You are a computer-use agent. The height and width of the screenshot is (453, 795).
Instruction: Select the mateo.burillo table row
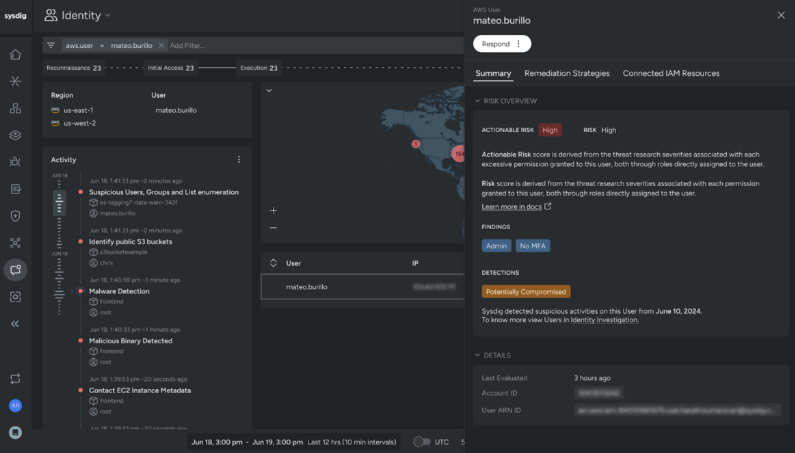pyautogui.click(x=363, y=287)
